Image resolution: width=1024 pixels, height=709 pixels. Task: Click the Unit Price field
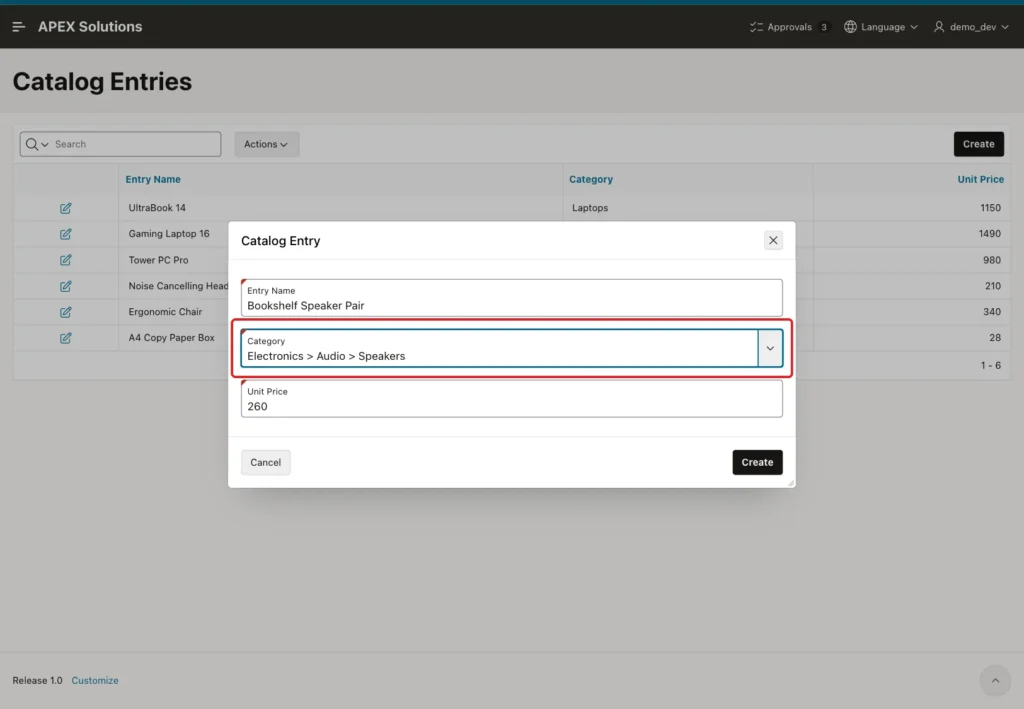coord(511,399)
